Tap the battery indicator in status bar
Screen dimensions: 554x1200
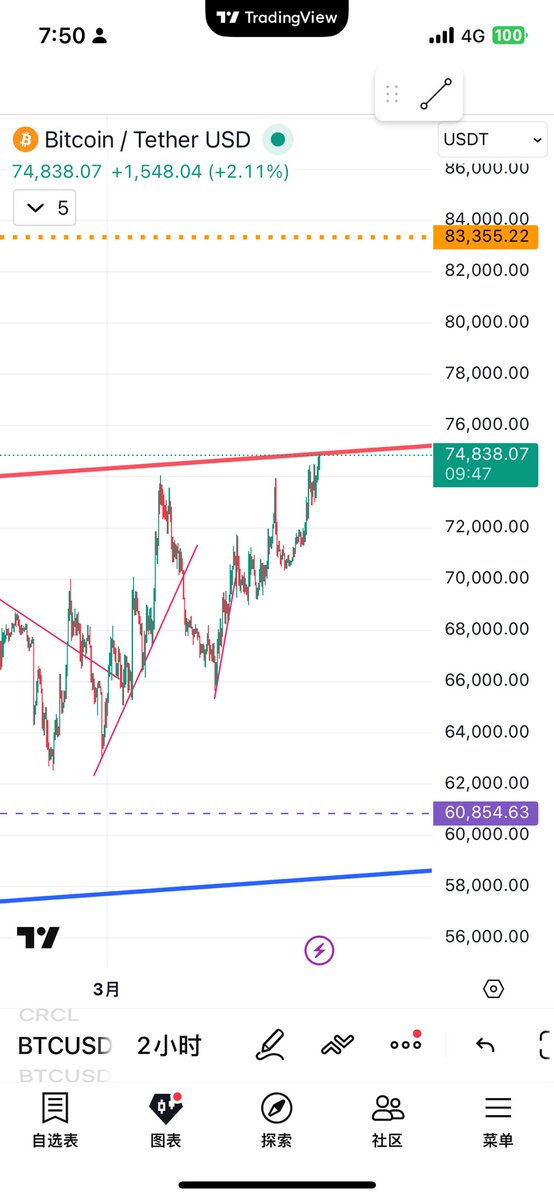(x=508, y=36)
